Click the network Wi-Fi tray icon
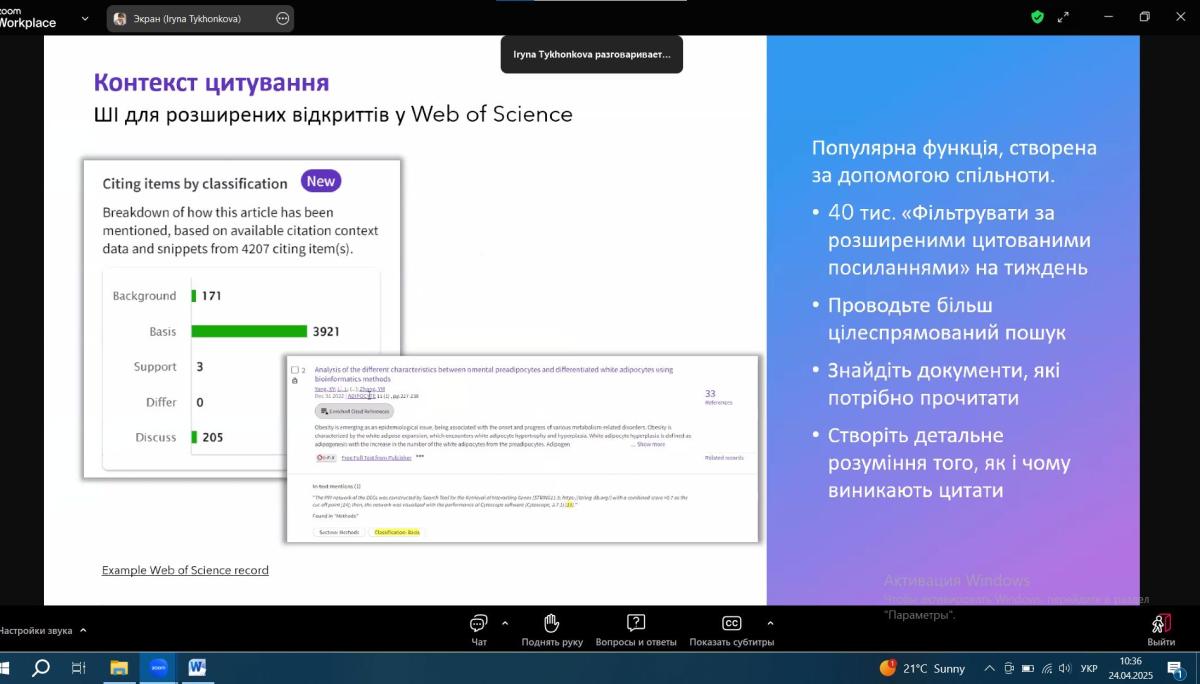 coord(1047,668)
